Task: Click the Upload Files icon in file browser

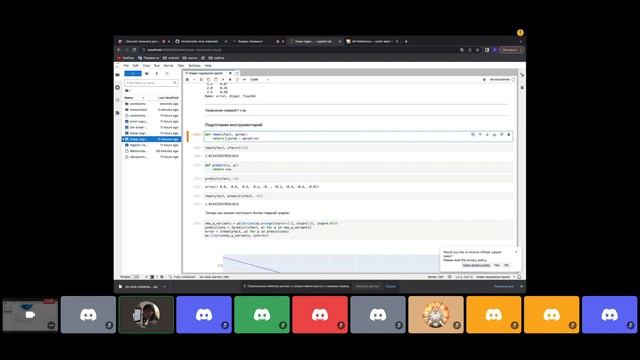Action: click(157, 73)
